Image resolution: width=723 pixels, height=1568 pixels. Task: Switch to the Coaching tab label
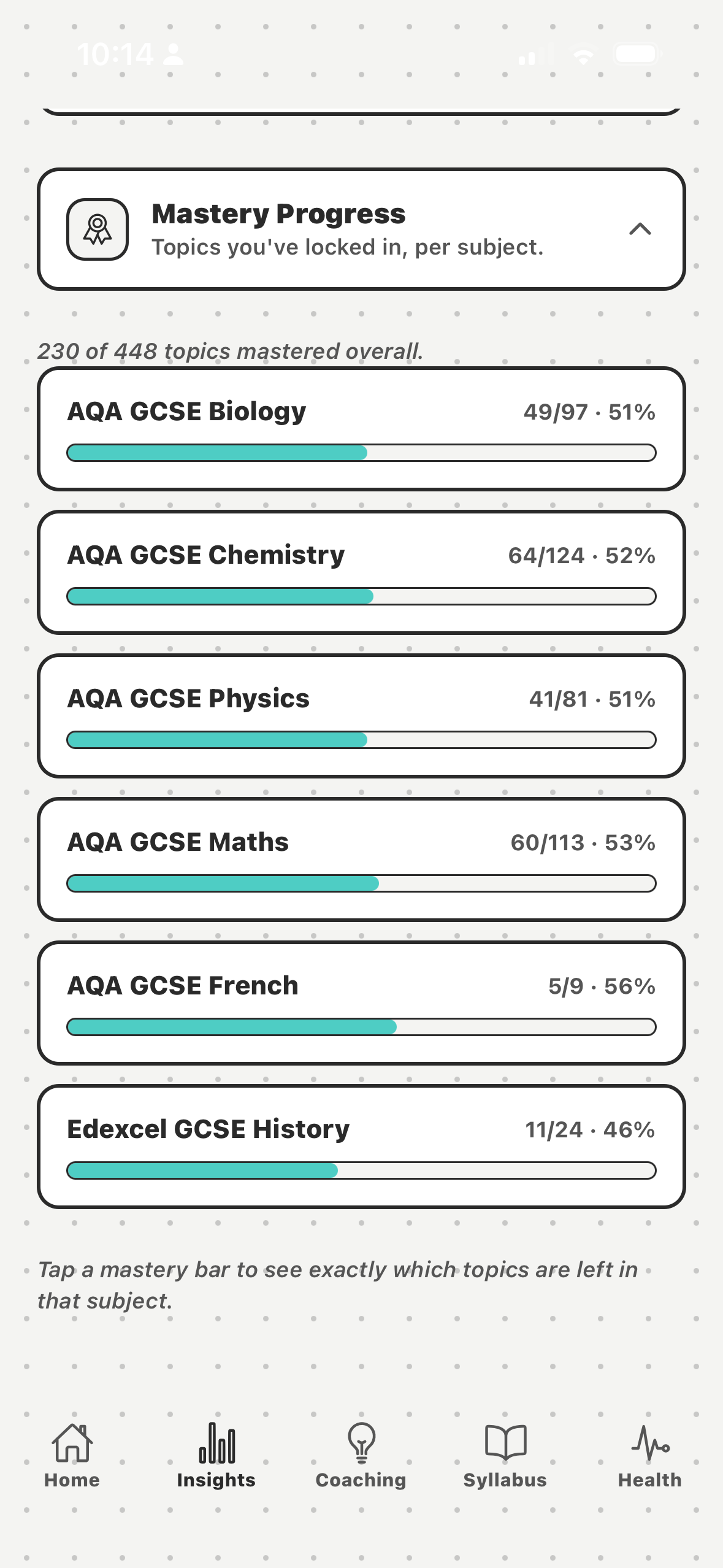[361, 1480]
